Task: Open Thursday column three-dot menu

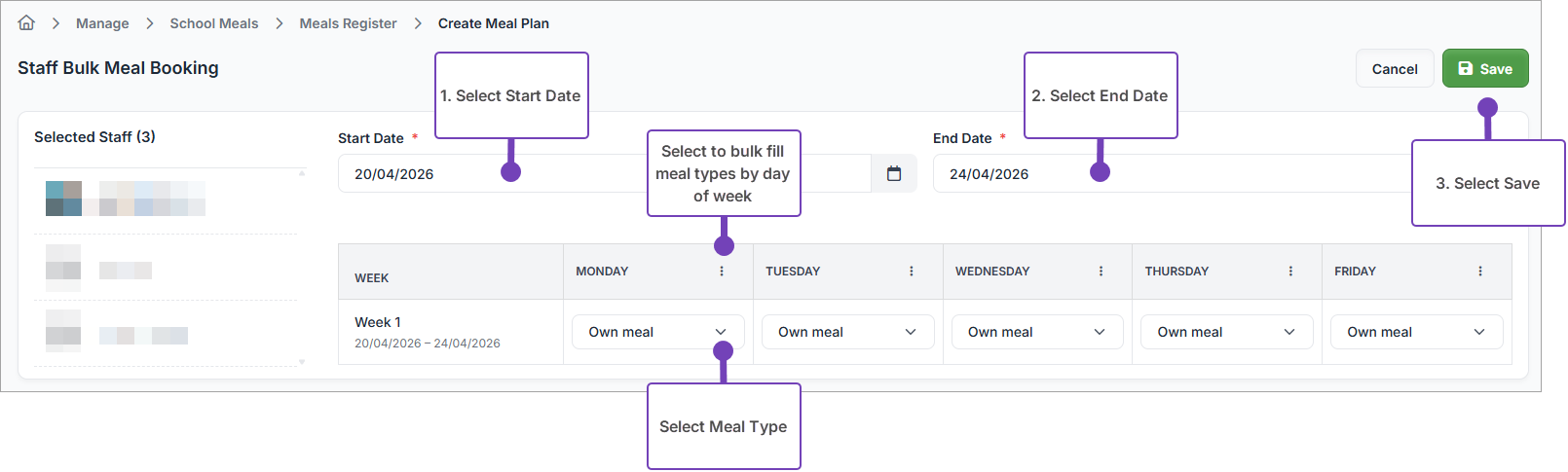Action: tap(1290, 272)
